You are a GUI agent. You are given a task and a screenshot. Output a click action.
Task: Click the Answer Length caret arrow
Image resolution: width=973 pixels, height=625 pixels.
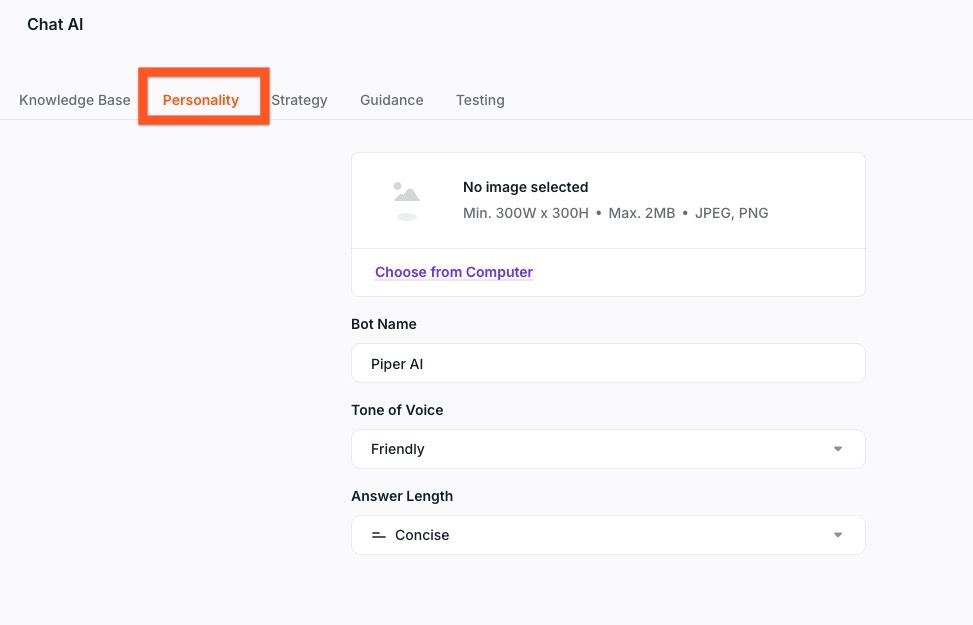click(838, 535)
